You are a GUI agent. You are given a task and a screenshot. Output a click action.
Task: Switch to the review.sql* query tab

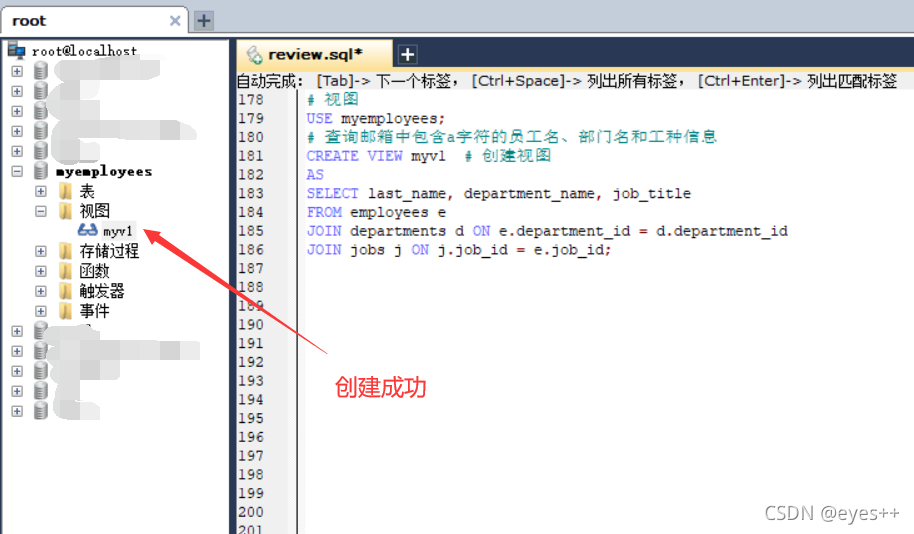click(315, 54)
